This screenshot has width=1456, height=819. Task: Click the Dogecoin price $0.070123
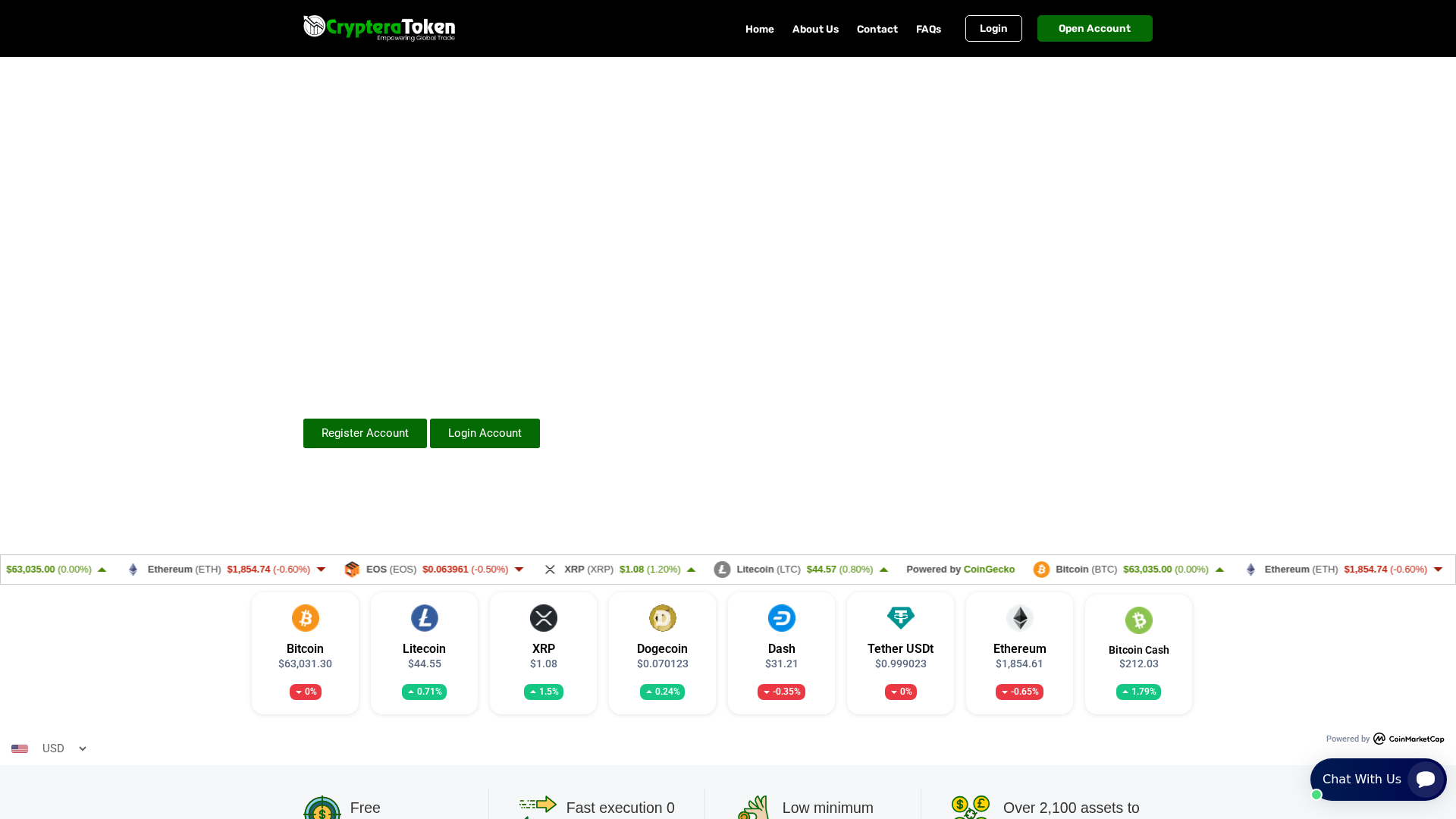663,664
